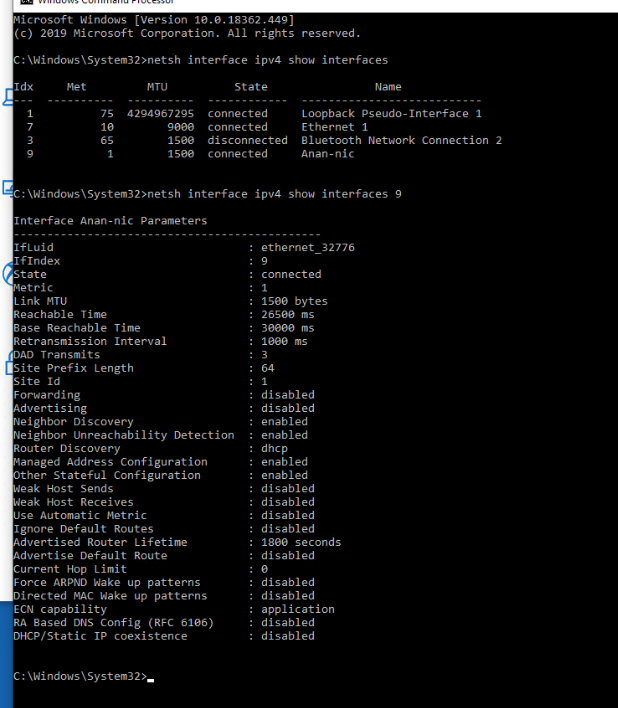Image resolution: width=618 pixels, height=708 pixels.
Task: Click the Router Discovery 'dhcp' value
Action: point(274,449)
